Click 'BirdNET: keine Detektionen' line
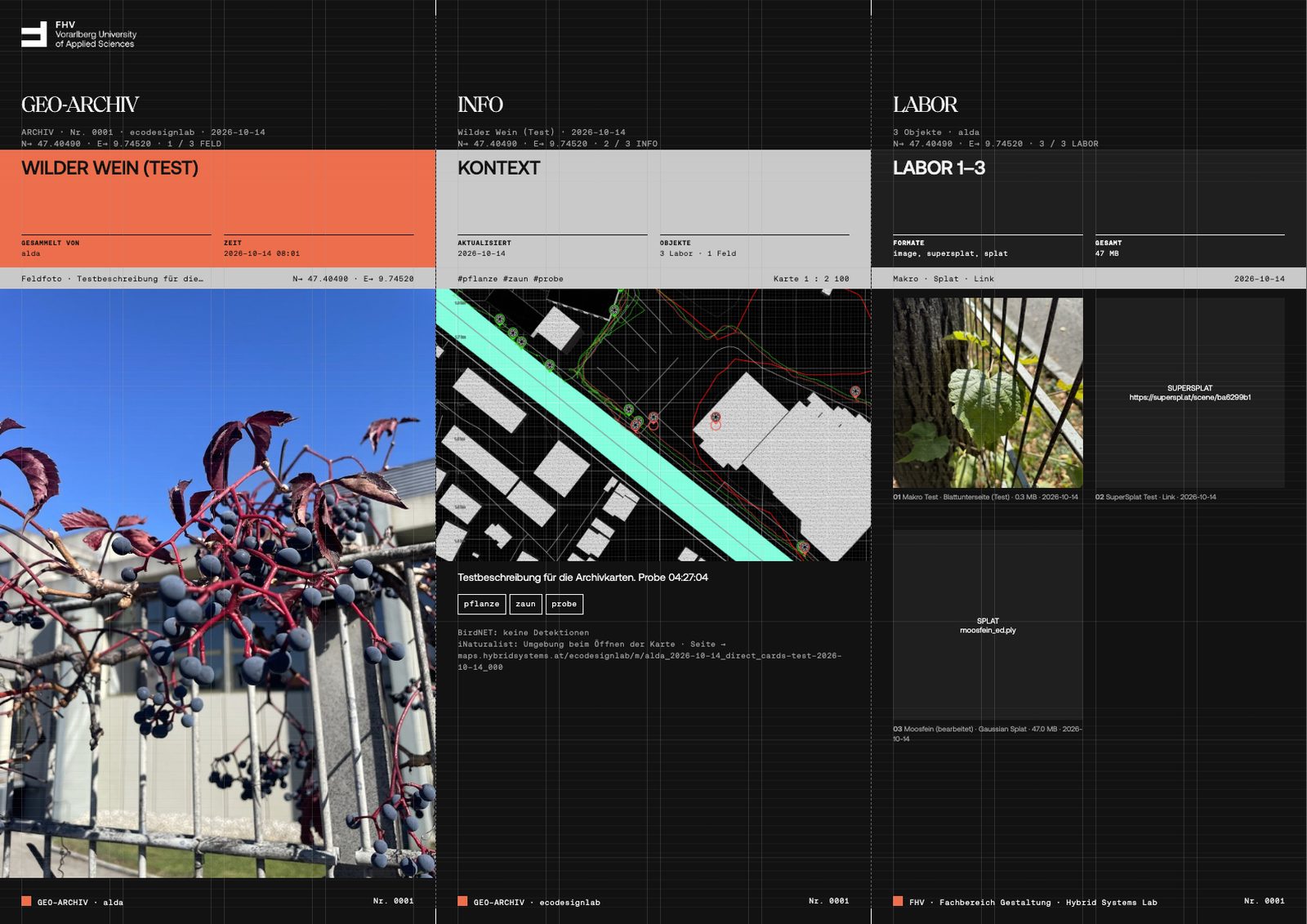Screen dimensions: 1307x924 [523, 632]
